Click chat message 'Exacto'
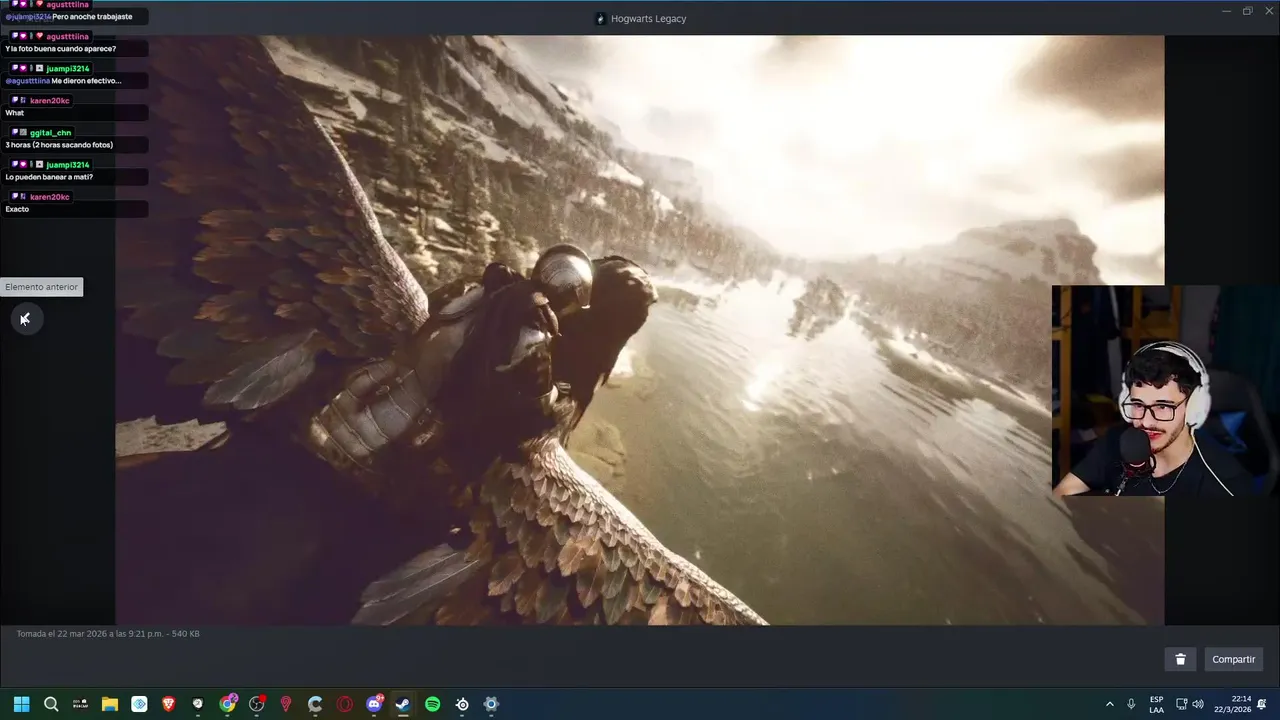 17,209
